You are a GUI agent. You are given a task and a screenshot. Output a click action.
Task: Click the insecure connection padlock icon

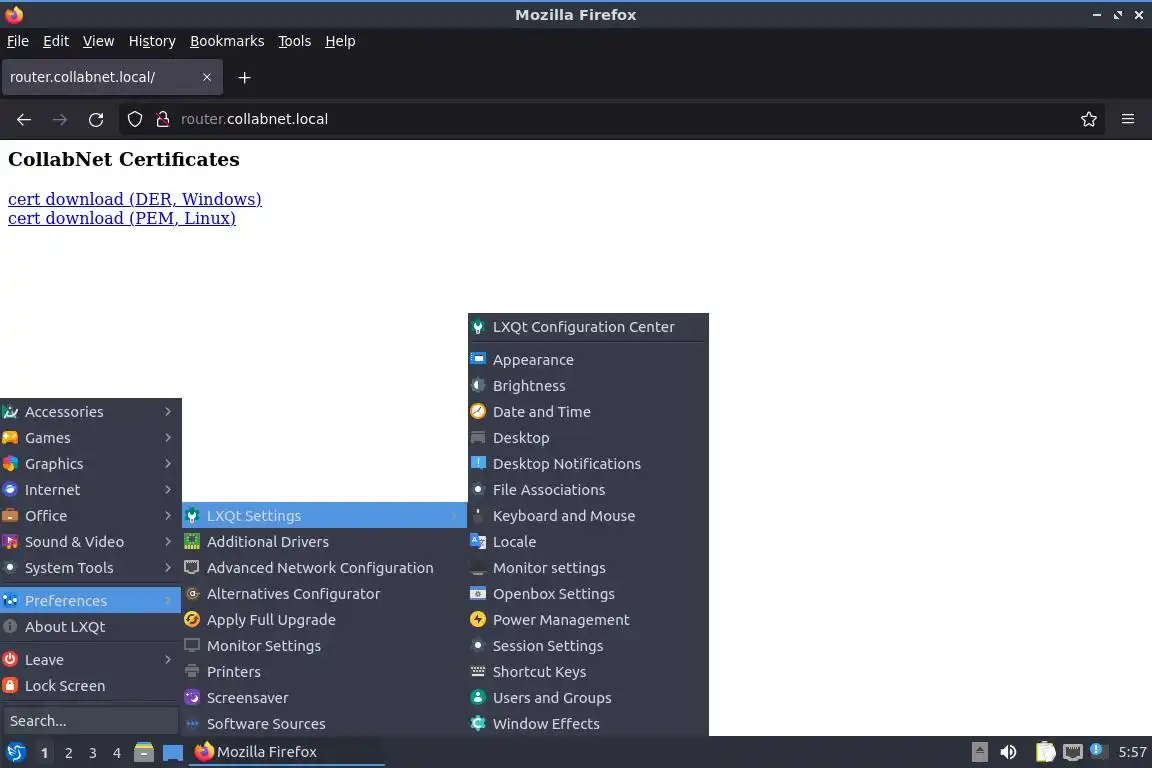point(163,119)
